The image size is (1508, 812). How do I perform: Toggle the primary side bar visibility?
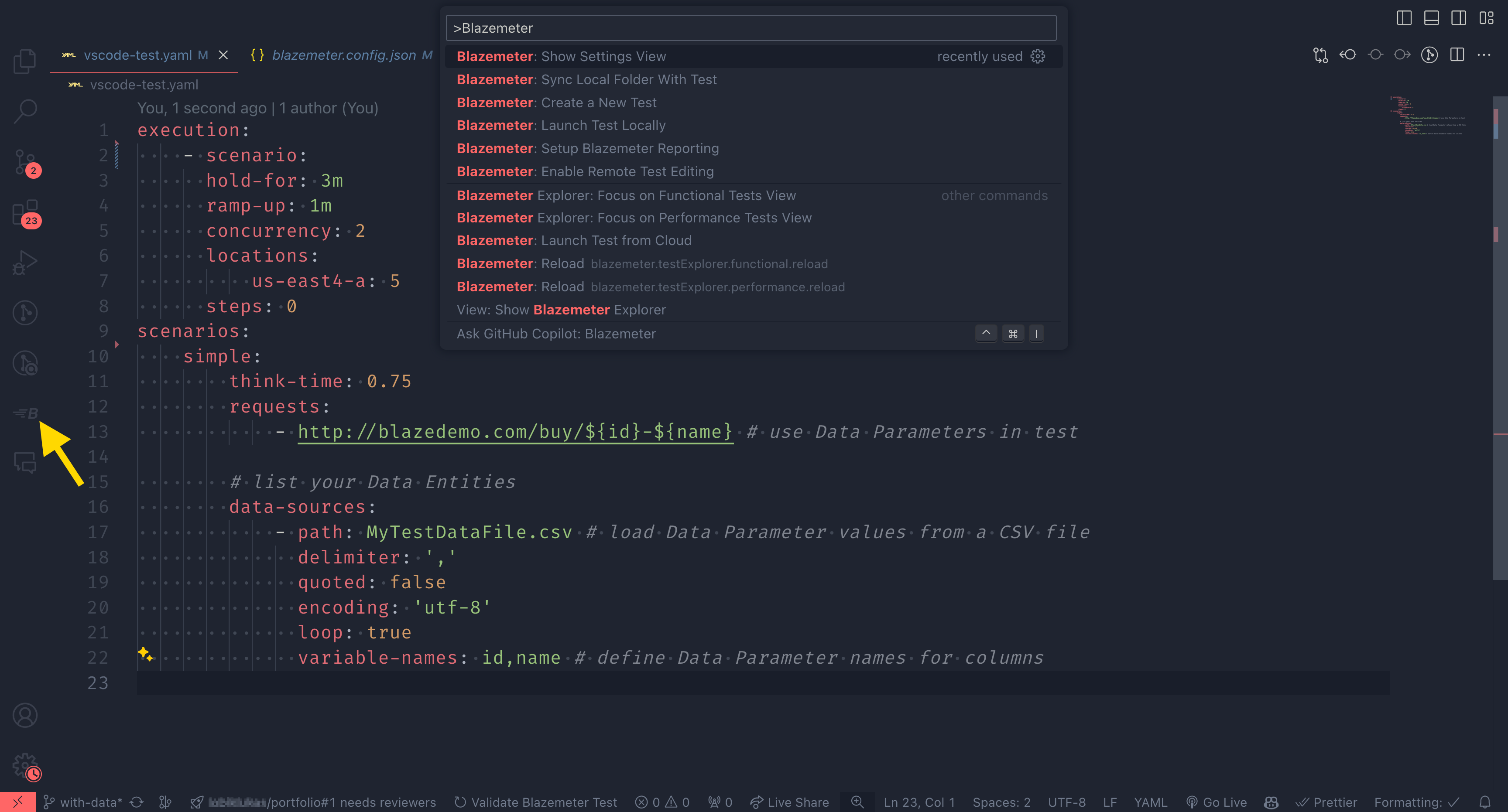point(1404,18)
